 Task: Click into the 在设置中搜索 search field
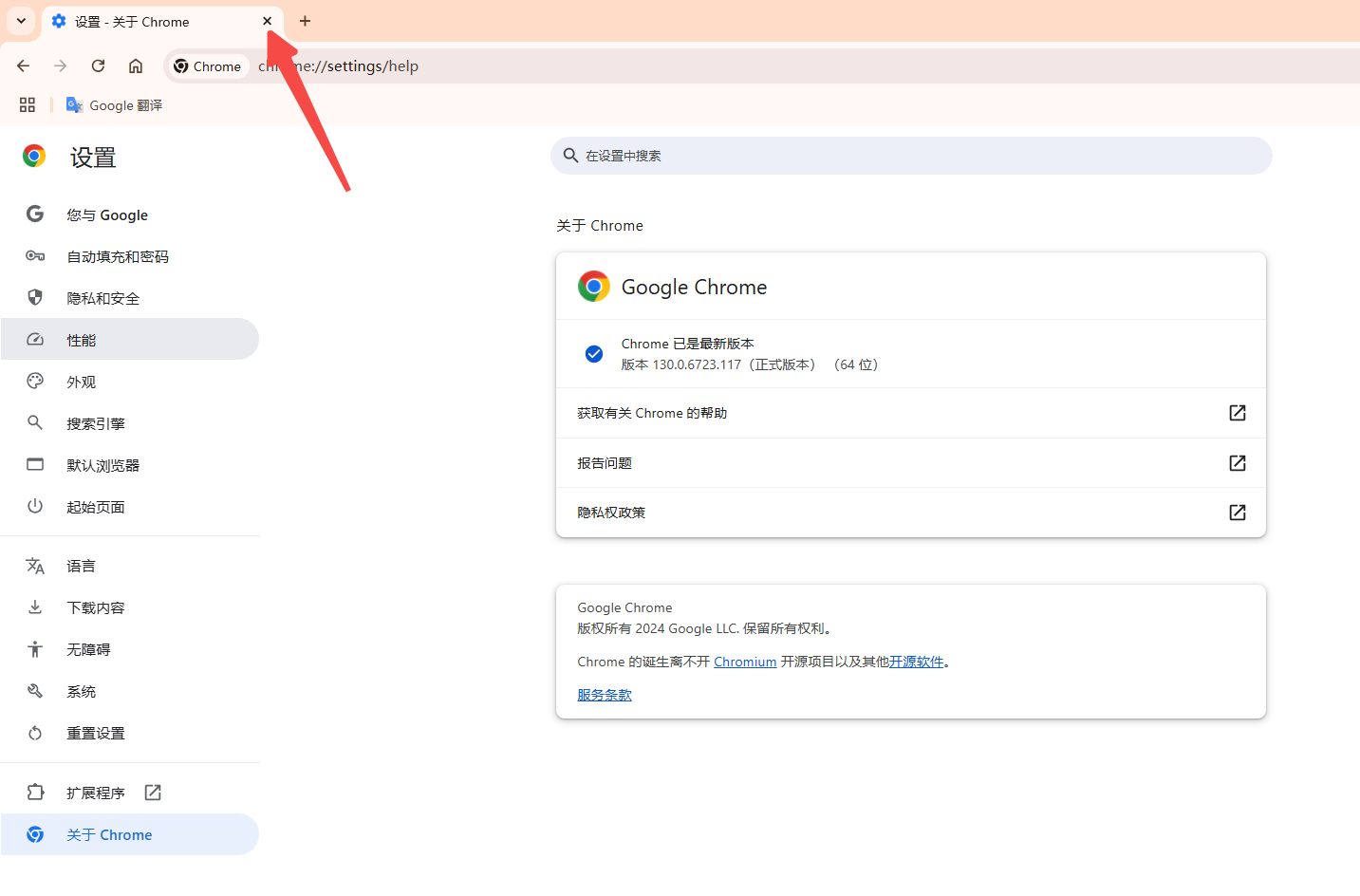[x=911, y=156]
